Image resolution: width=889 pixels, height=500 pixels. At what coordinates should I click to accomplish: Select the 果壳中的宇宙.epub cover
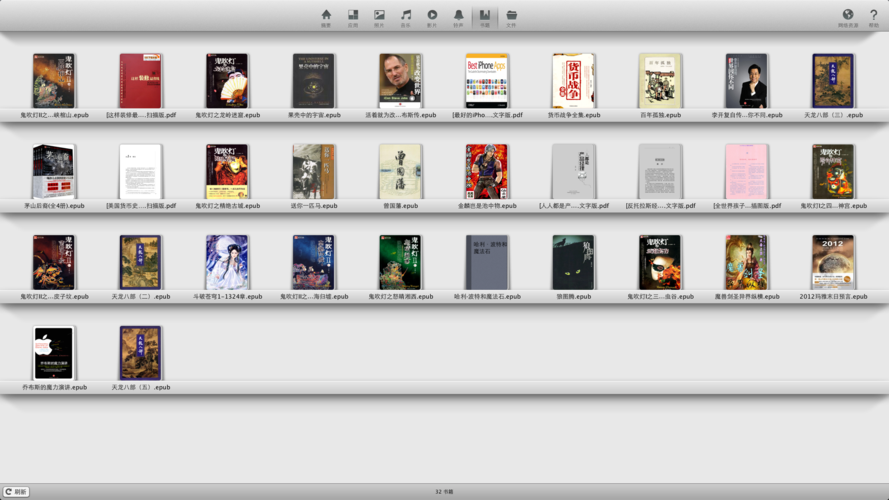[x=314, y=81]
